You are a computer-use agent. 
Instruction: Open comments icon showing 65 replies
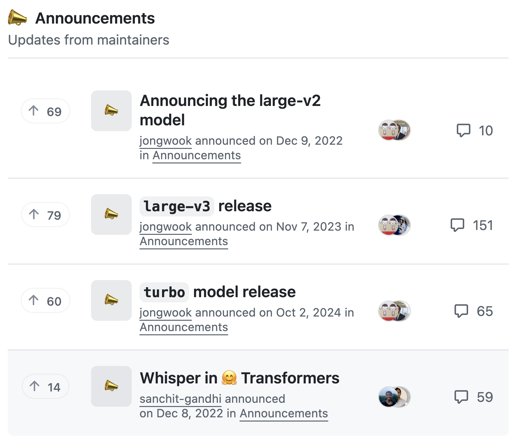(x=461, y=311)
